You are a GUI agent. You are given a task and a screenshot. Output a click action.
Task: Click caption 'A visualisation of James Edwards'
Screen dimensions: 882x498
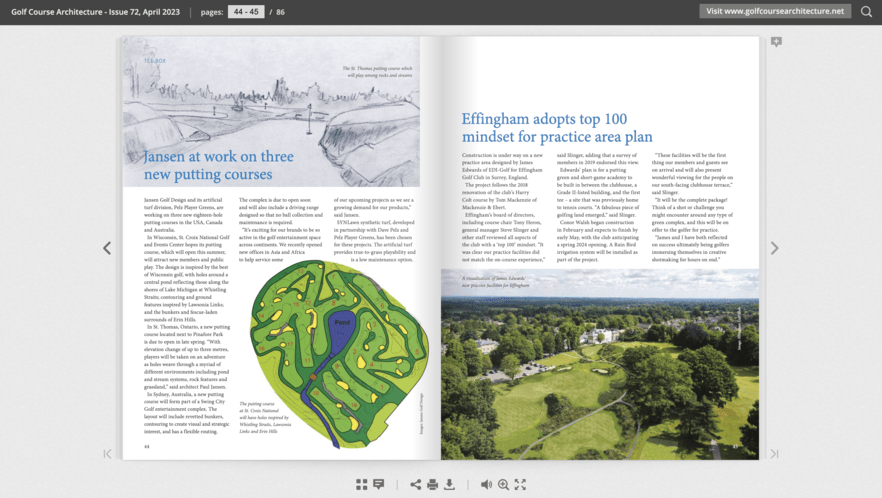(496, 282)
